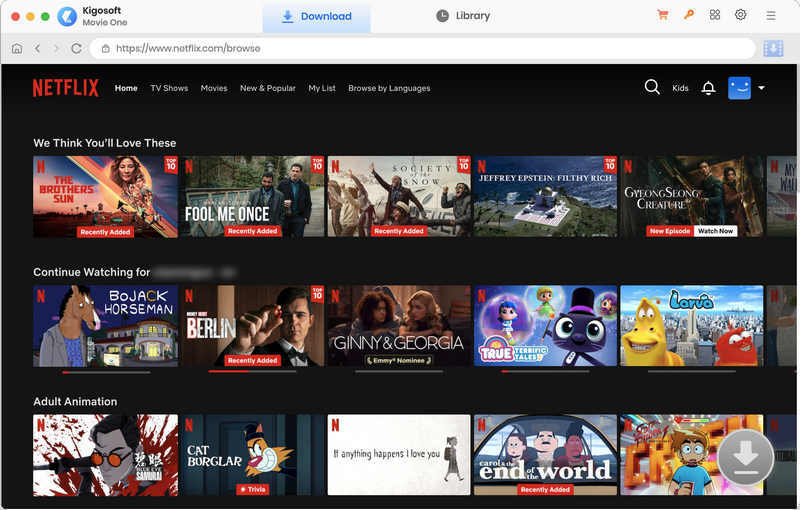Open the Cat Burglar thumbnail
The height and width of the screenshot is (510, 800).
pyautogui.click(x=253, y=455)
